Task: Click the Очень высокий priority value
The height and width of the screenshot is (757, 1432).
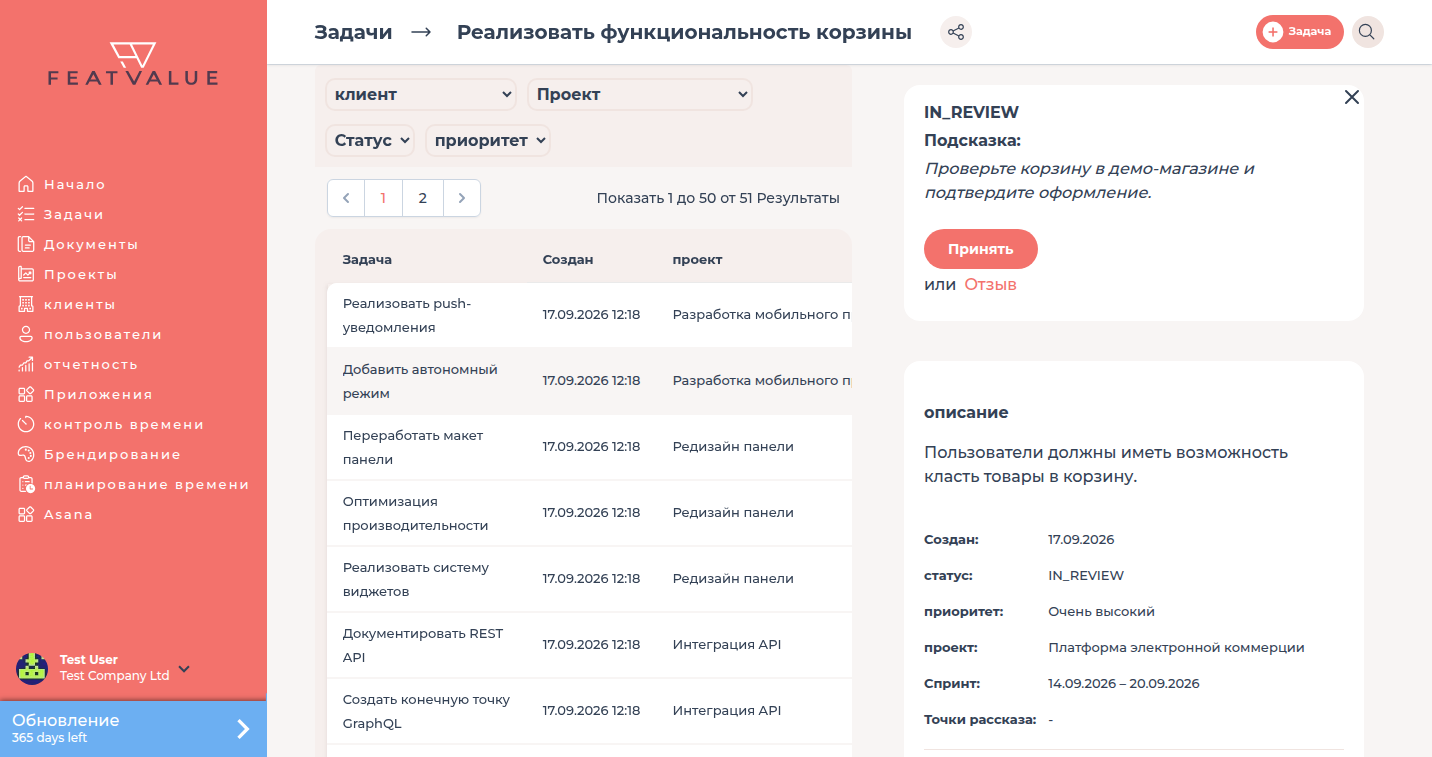Action: (1101, 611)
